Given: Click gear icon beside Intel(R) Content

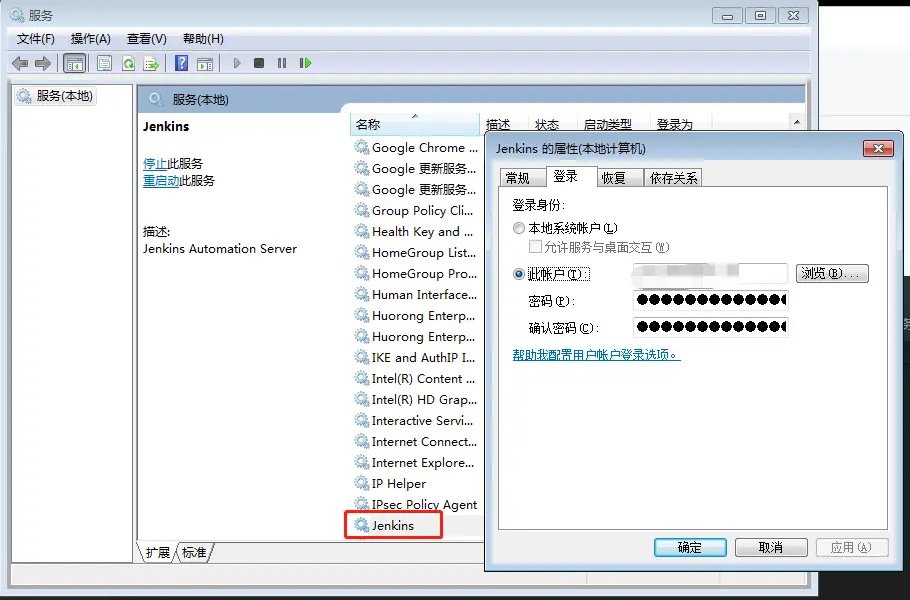Looking at the screenshot, I should pos(362,378).
